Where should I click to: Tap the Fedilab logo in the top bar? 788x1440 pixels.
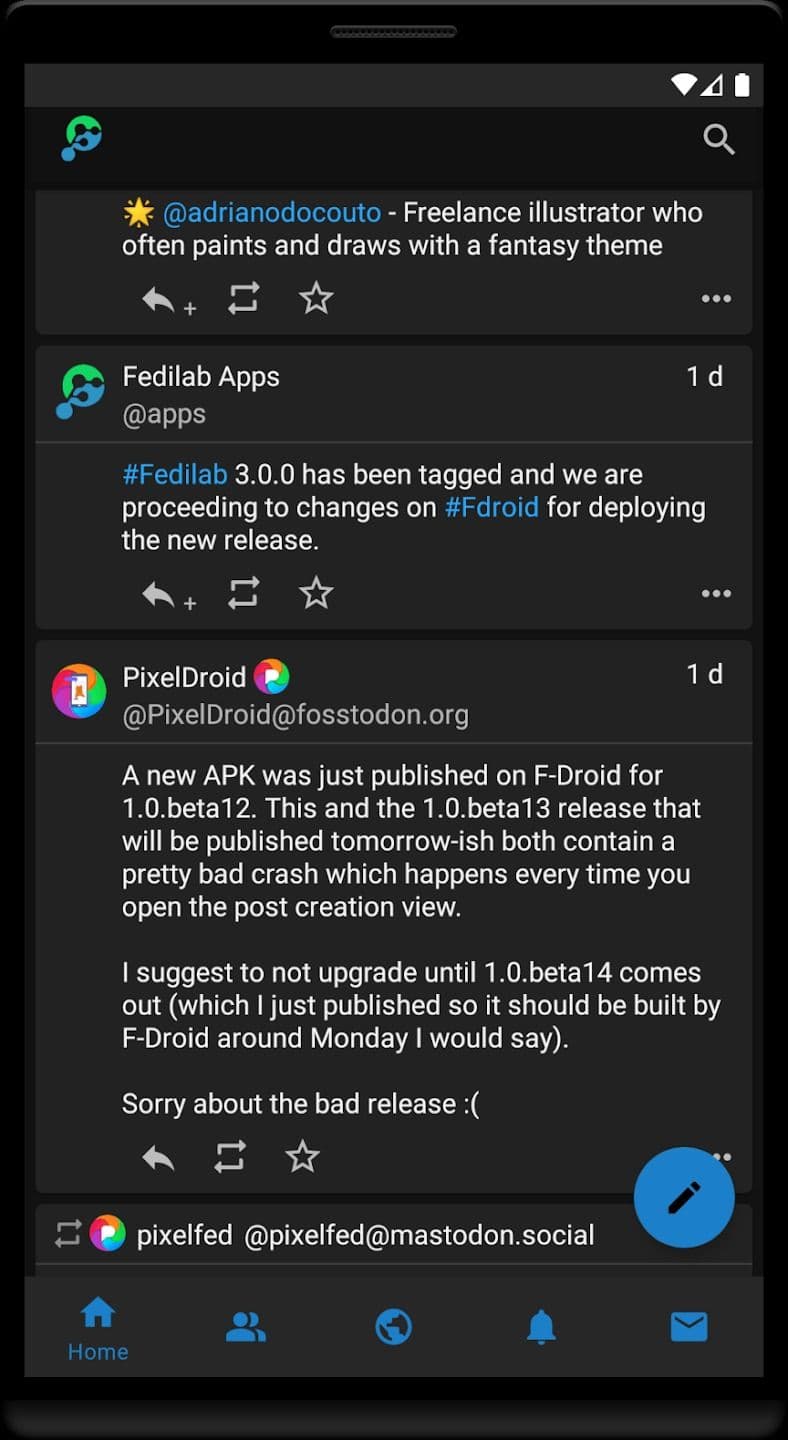81,138
